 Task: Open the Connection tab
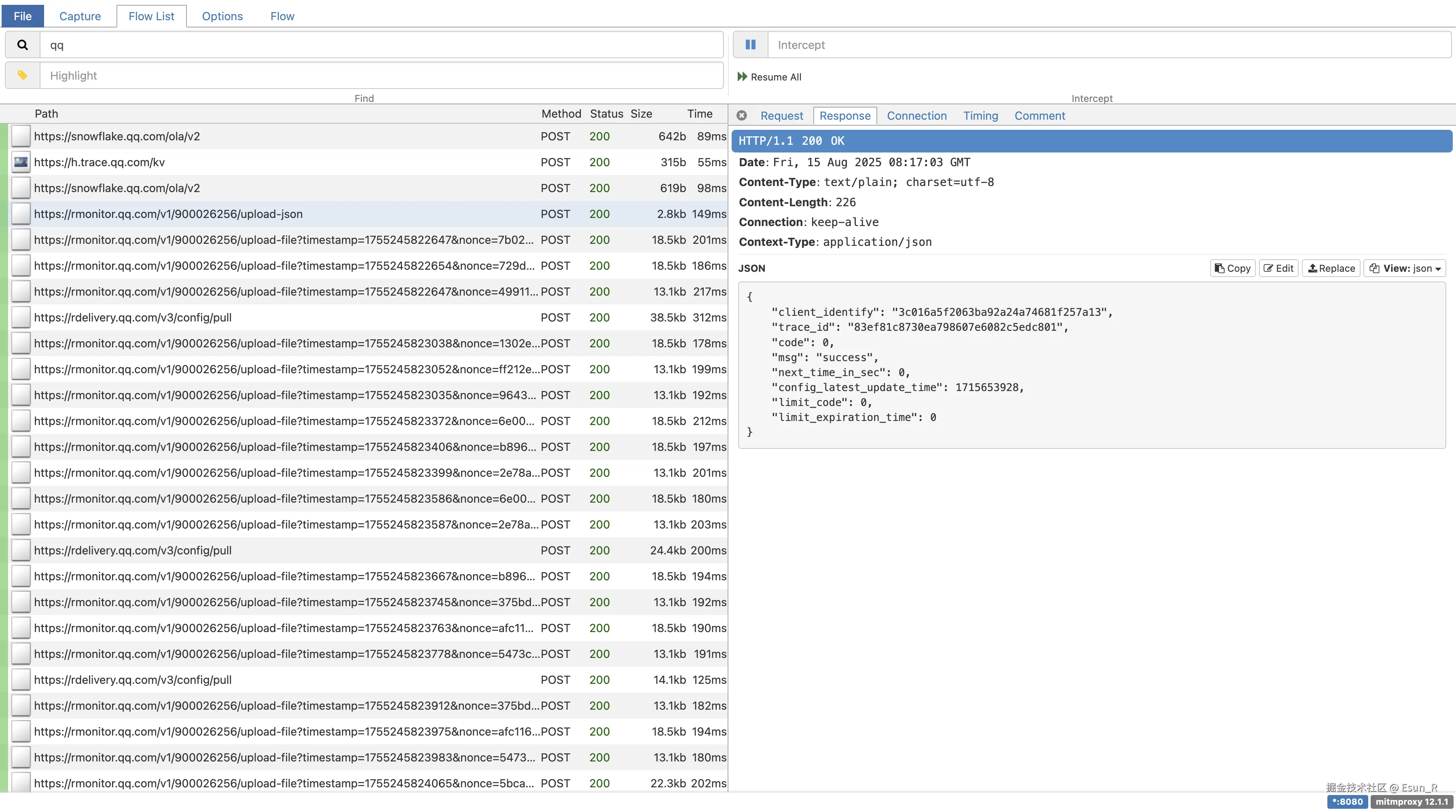pos(916,115)
